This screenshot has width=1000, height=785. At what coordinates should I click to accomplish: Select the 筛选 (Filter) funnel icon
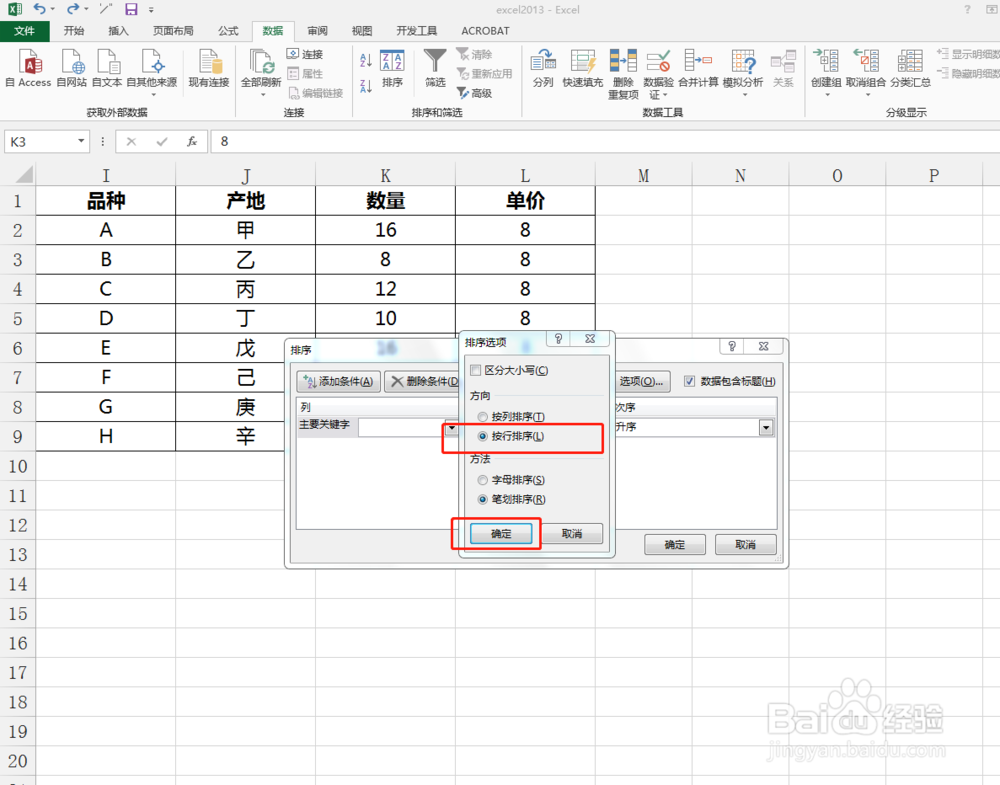(x=435, y=70)
